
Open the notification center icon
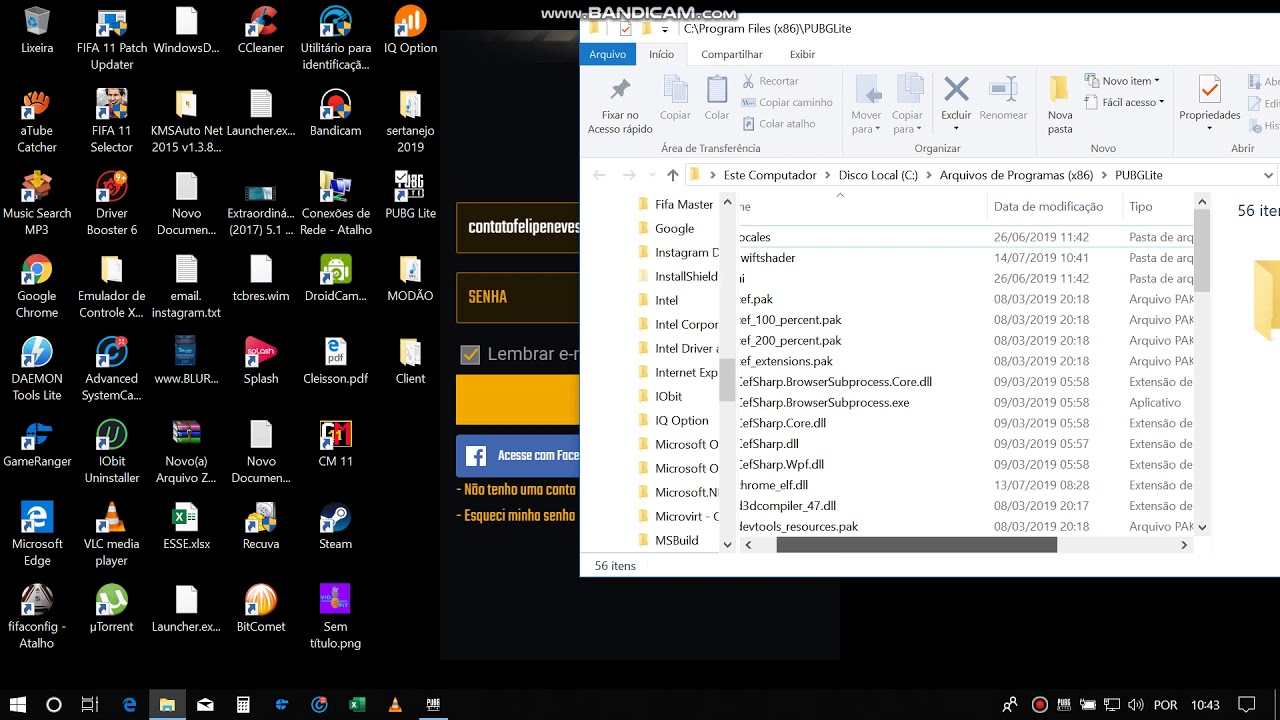pyautogui.click(x=1247, y=705)
